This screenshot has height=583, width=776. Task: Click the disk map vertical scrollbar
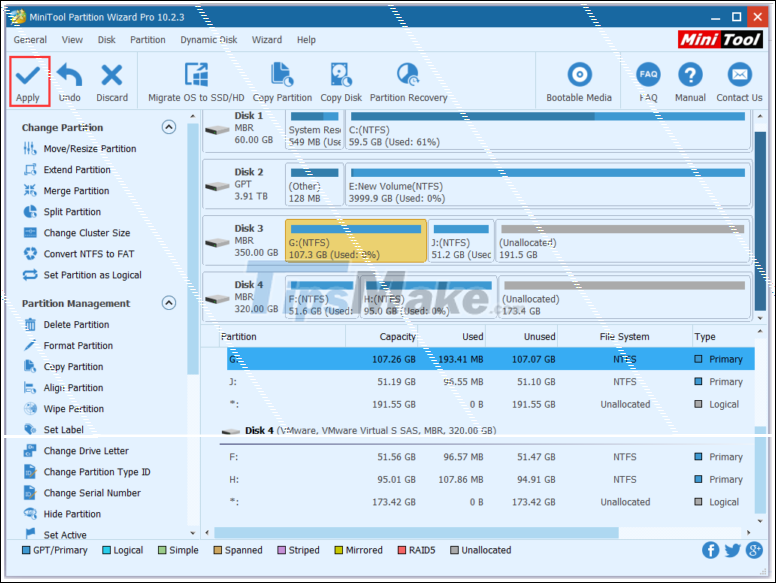tap(760, 221)
